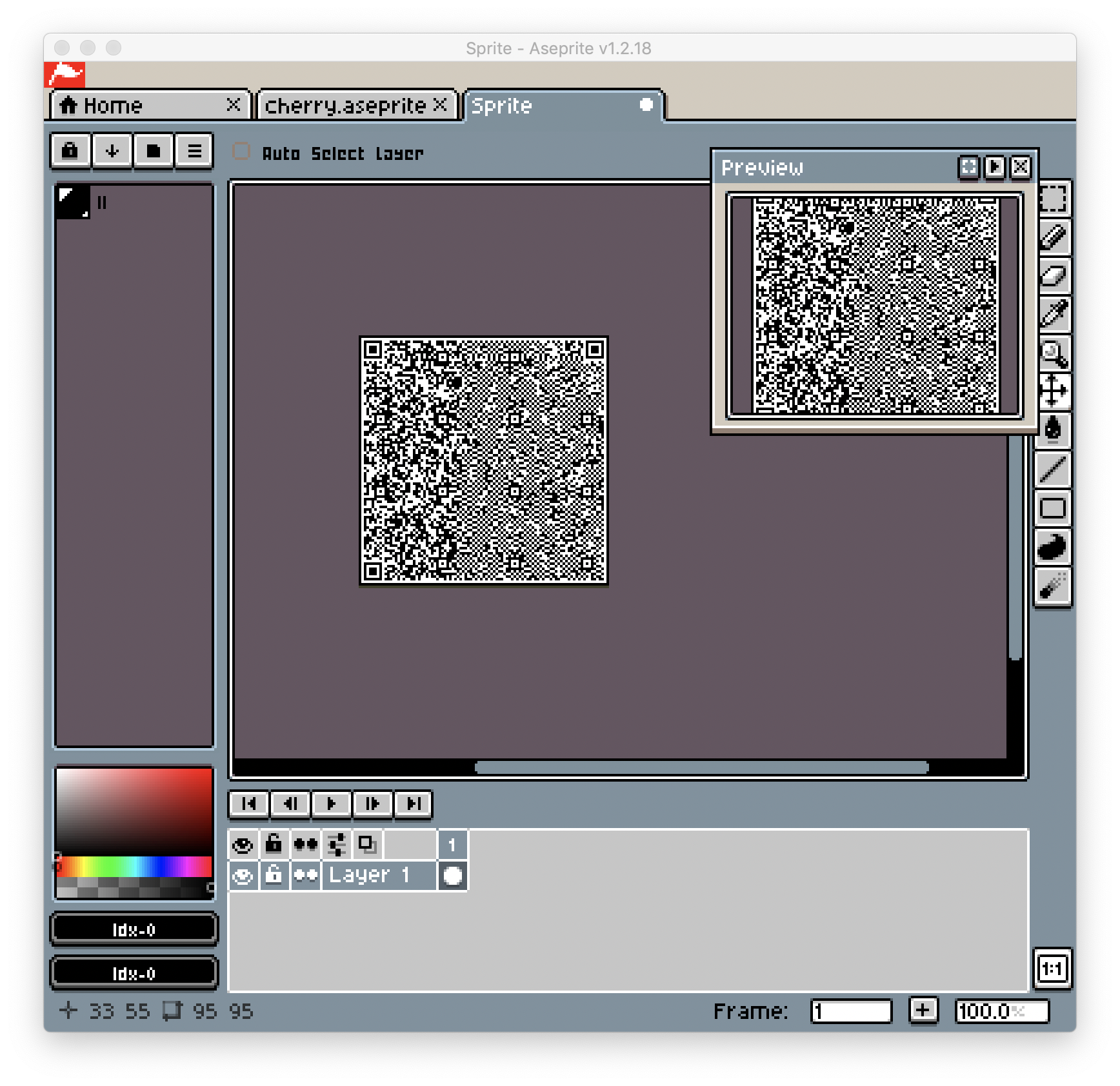Select the Move tool
Screen dimensions: 1120x1086
tap(1054, 391)
